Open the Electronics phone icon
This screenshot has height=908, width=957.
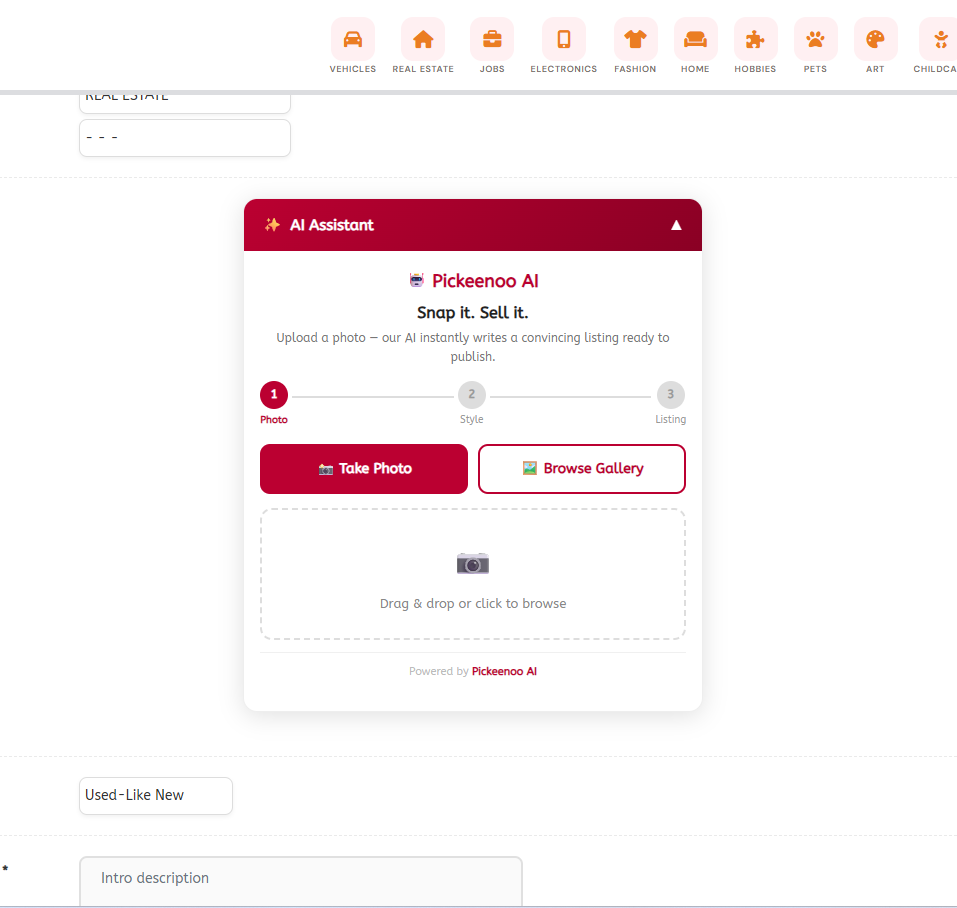click(x=564, y=39)
